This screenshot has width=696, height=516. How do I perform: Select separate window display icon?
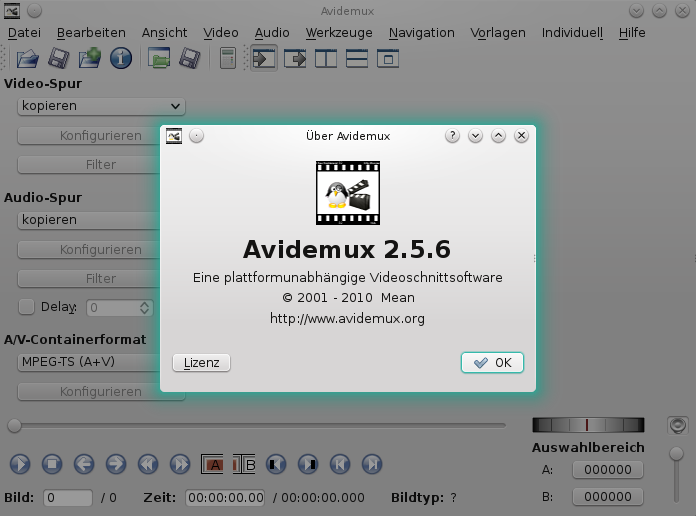[x=388, y=59]
